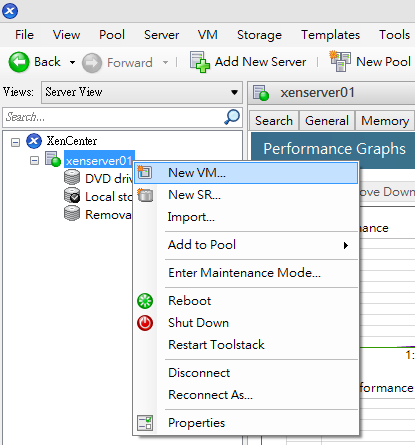Click the Add New Server icon
This screenshot has width=415, height=445.
click(x=200, y=62)
